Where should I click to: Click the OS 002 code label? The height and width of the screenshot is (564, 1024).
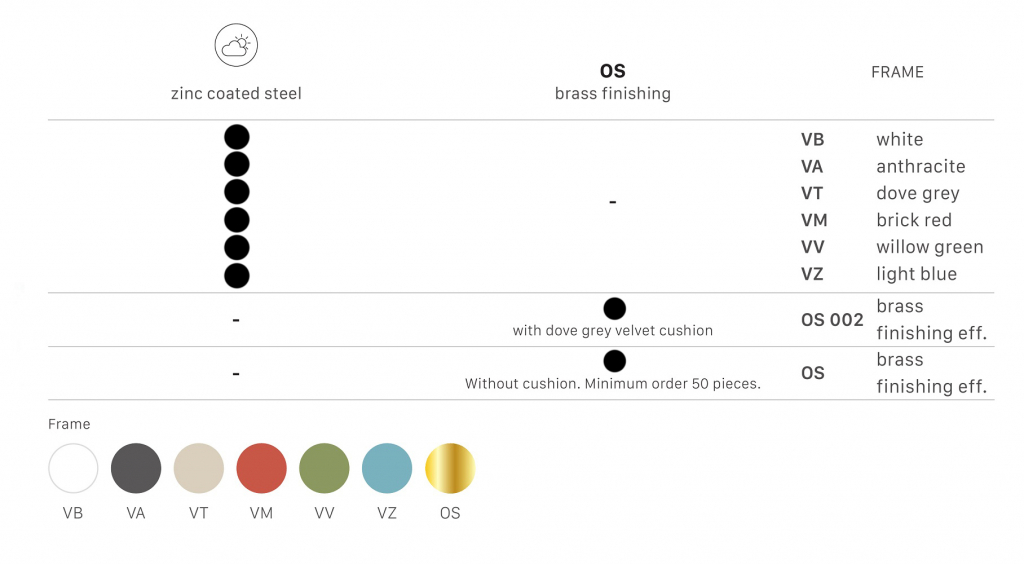pyautogui.click(x=832, y=320)
